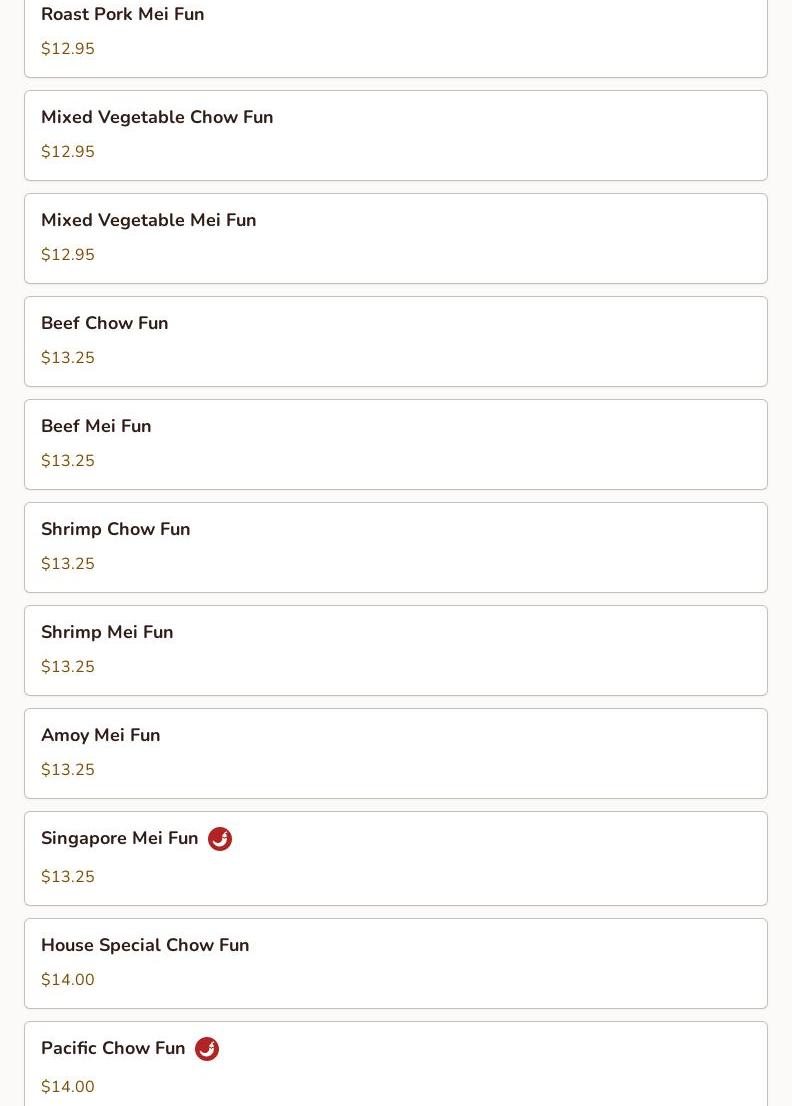Click the $13.25 price under Shrimp Mei Fun
The height and width of the screenshot is (1106, 792).
[x=68, y=667]
